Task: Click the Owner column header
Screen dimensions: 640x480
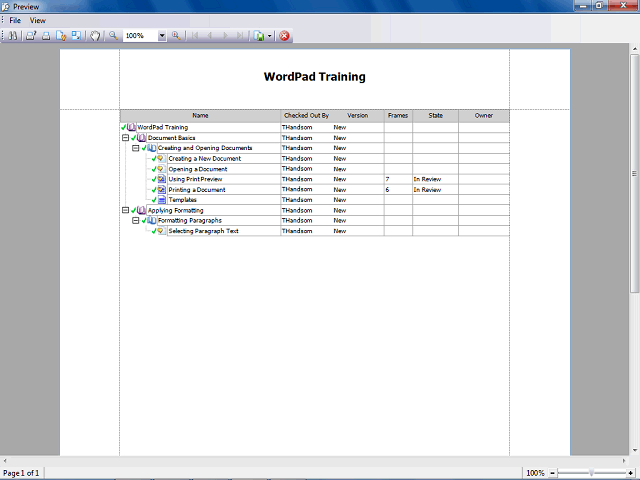Action: (484, 116)
